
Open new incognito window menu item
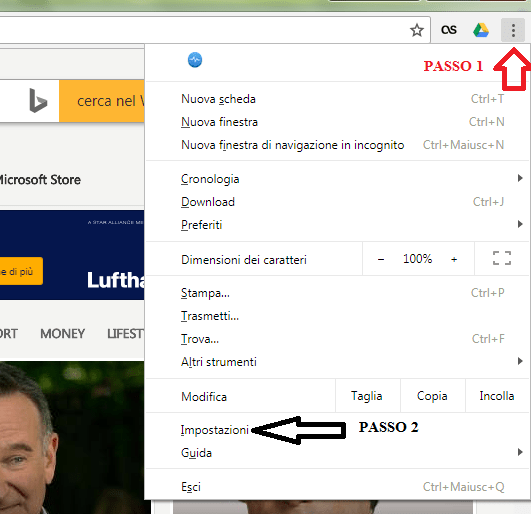[337, 145]
